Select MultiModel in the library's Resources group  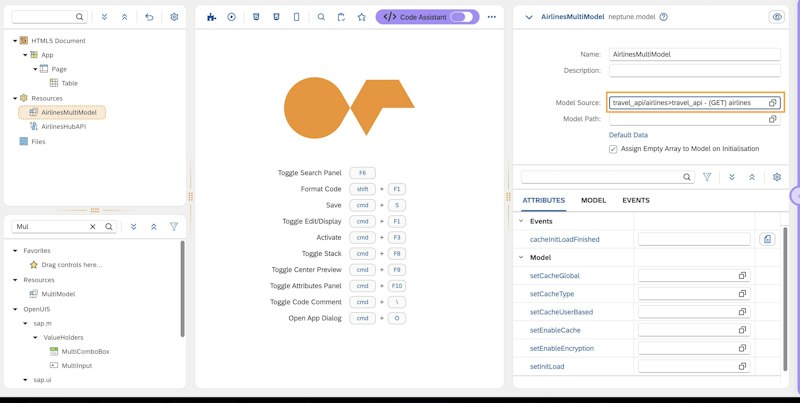[x=58, y=294]
